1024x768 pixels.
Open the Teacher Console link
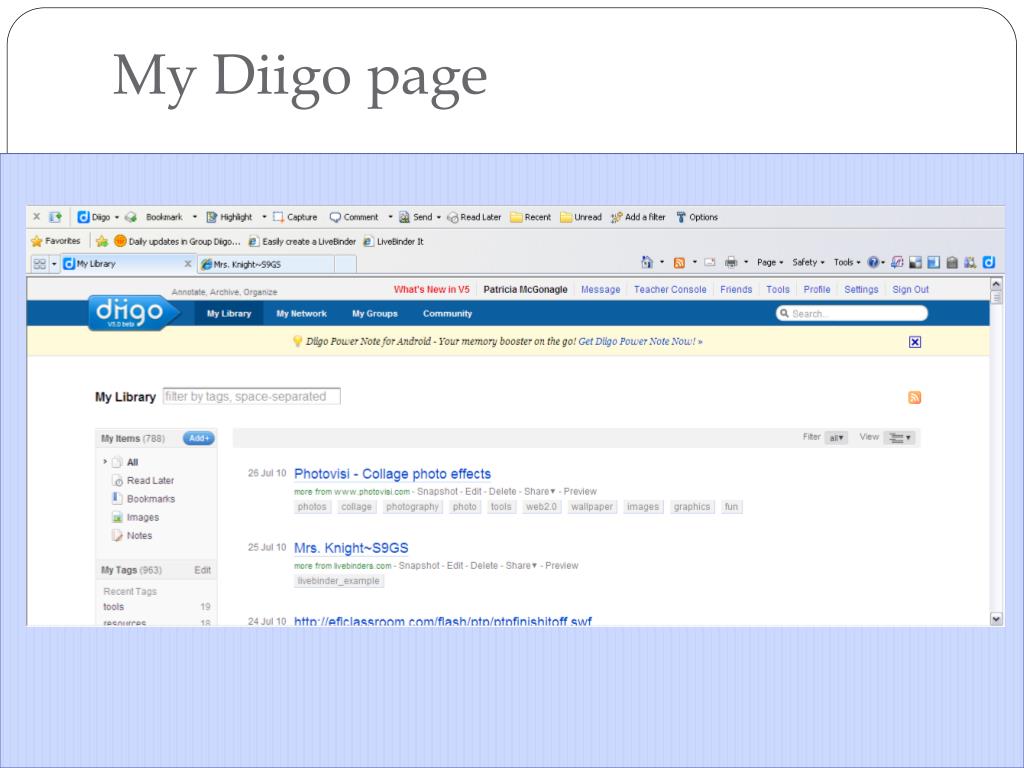670,289
